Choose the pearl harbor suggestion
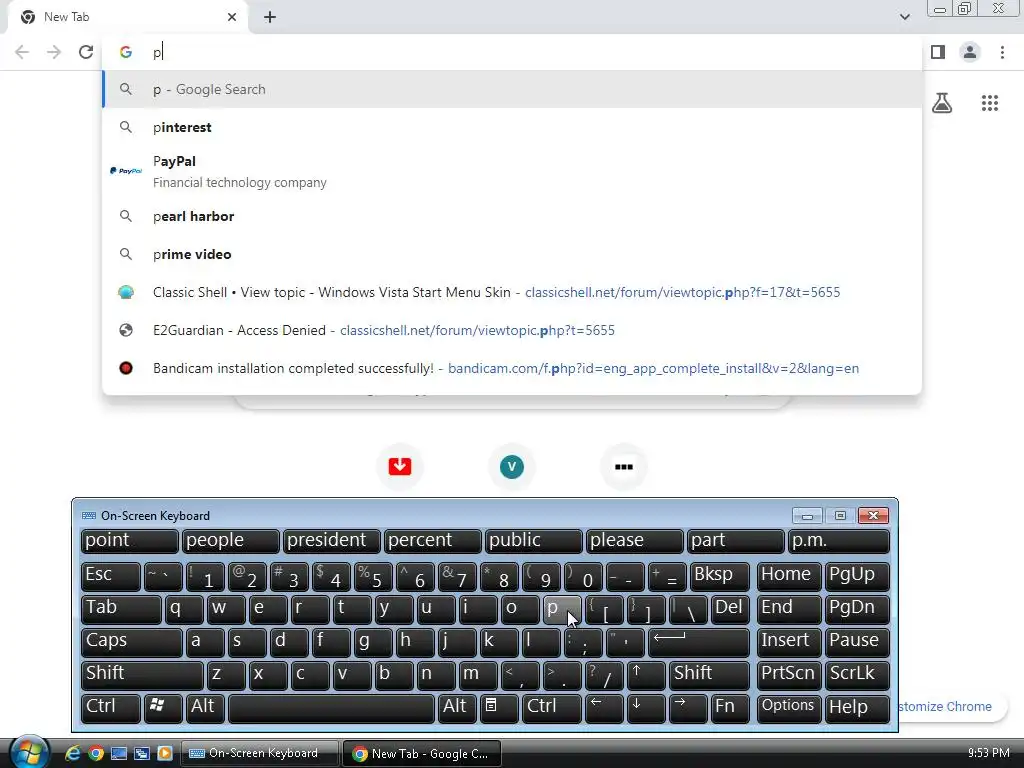Image resolution: width=1024 pixels, height=768 pixels. 512,216
